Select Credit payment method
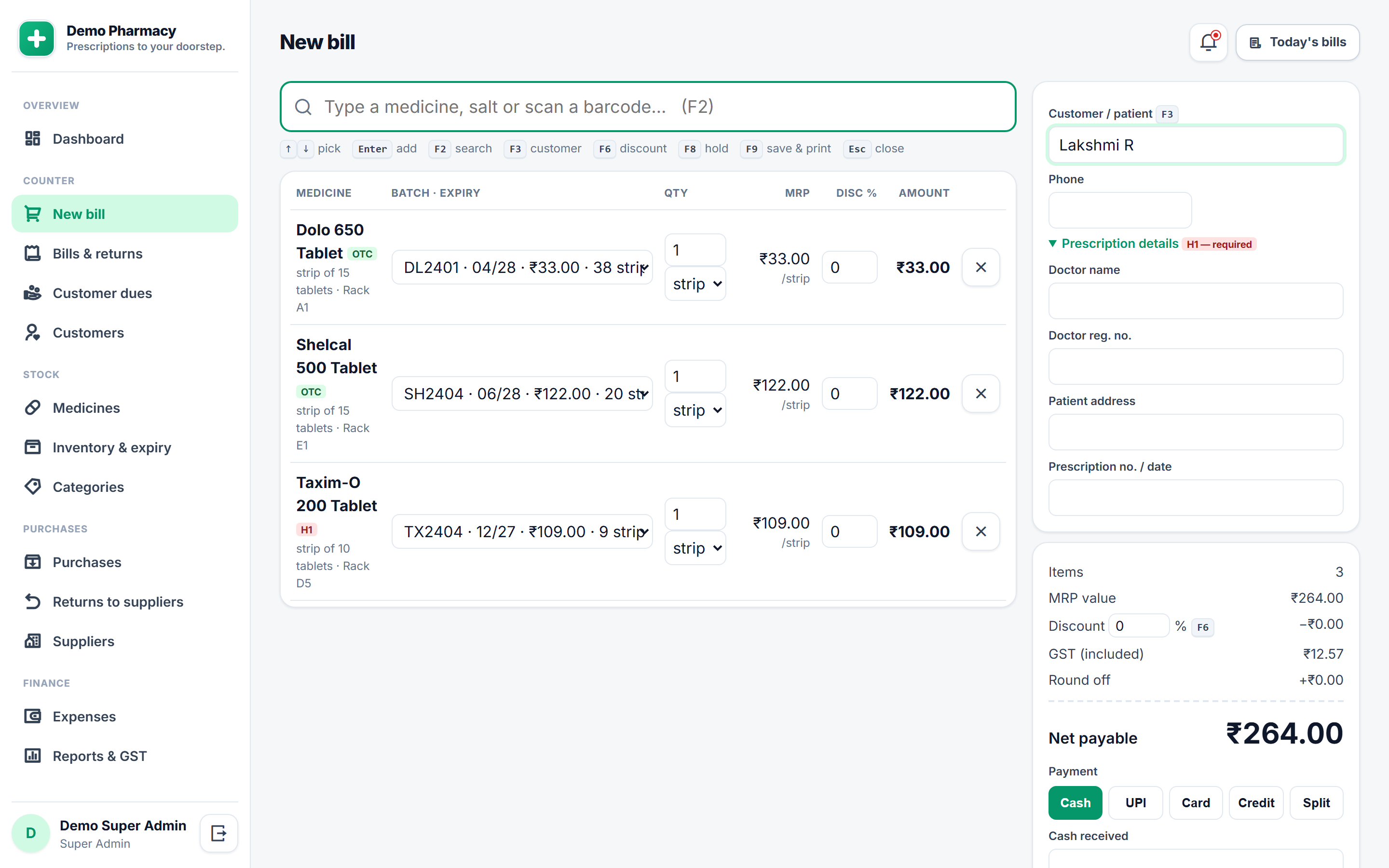The width and height of the screenshot is (1389, 868). coord(1256,802)
